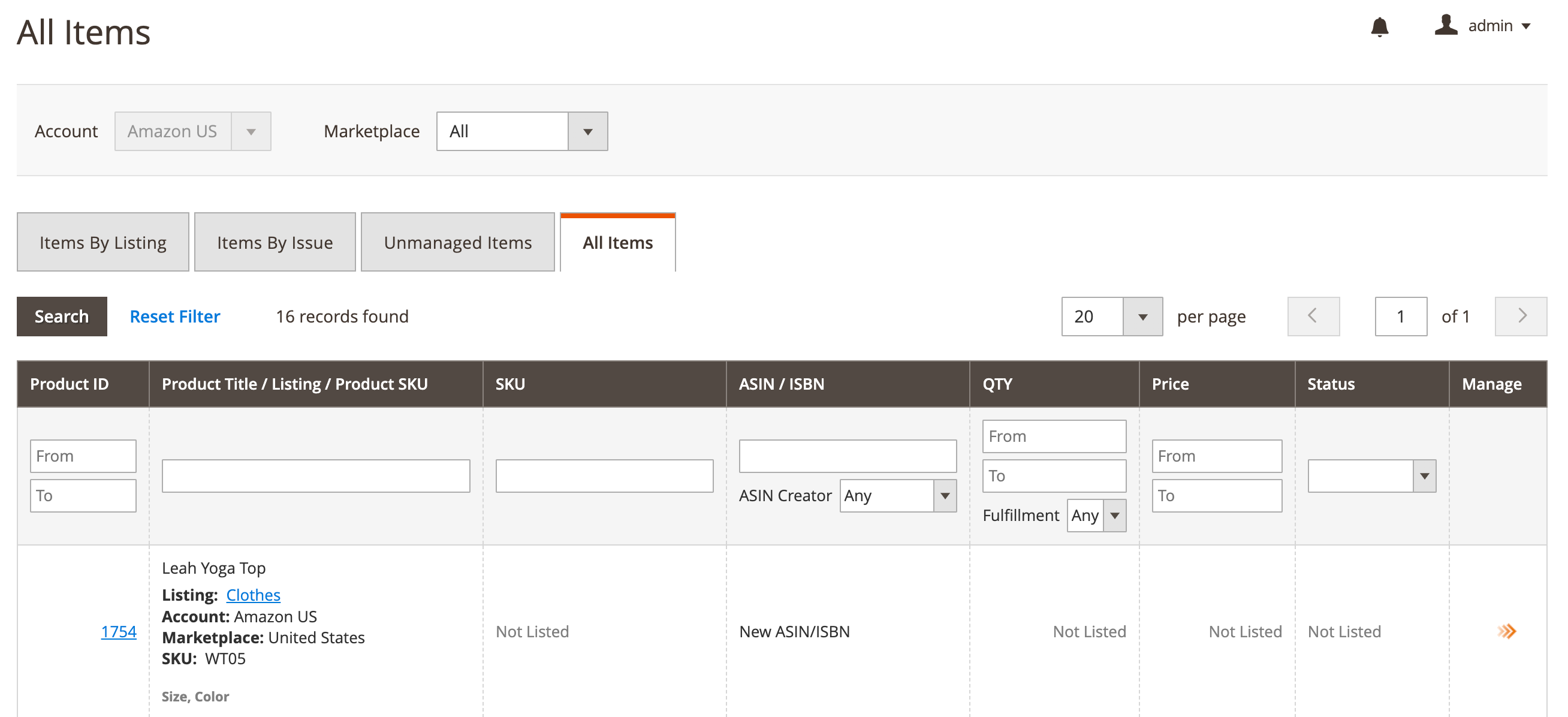Open the Marketplace dropdown
1568x717 pixels.
pyautogui.click(x=521, y=131)
